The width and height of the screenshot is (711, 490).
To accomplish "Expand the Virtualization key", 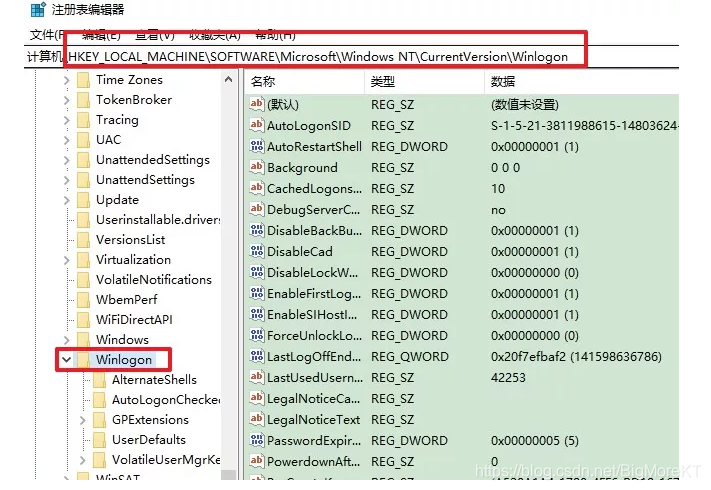I will tap(67, 260).
